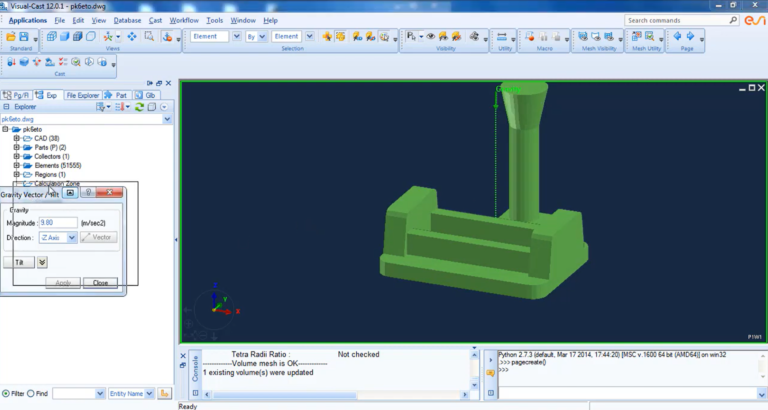Viewport: 768px width, 410px height.
Task: Click the green refresh icon in Explorer
Action: (x=140, y=107)
